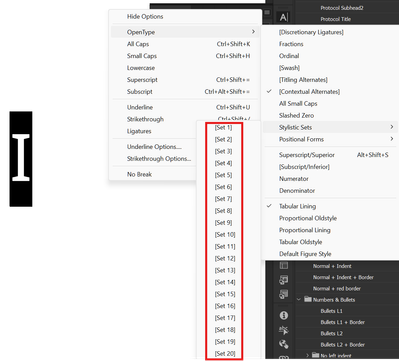Apply Subscript from the menu
The width and height of the screenshot is (399, 361).
pyautogui.click(x=140, y=92)
